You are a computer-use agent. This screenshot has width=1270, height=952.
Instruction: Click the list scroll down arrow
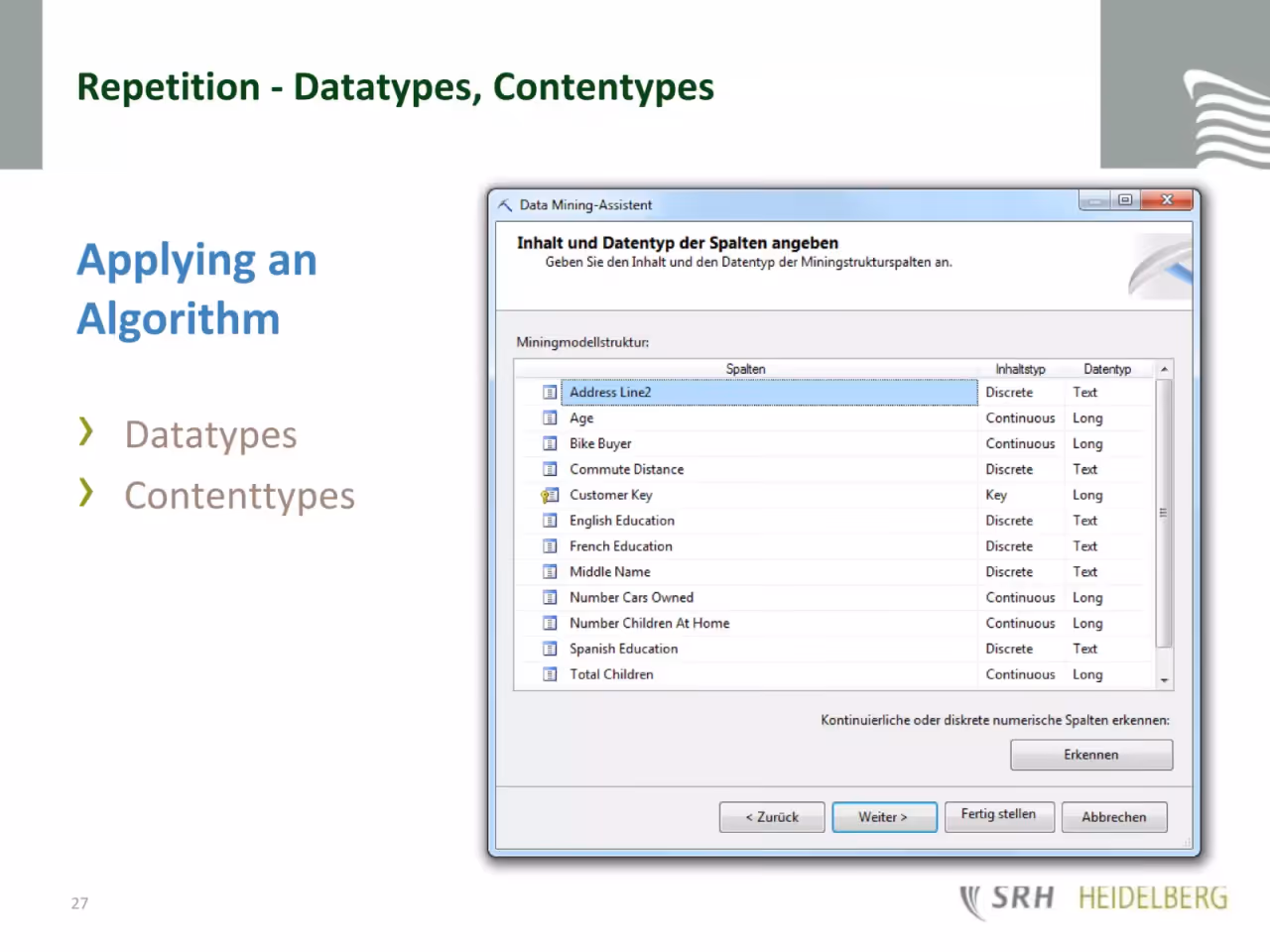click(1165, 680)
